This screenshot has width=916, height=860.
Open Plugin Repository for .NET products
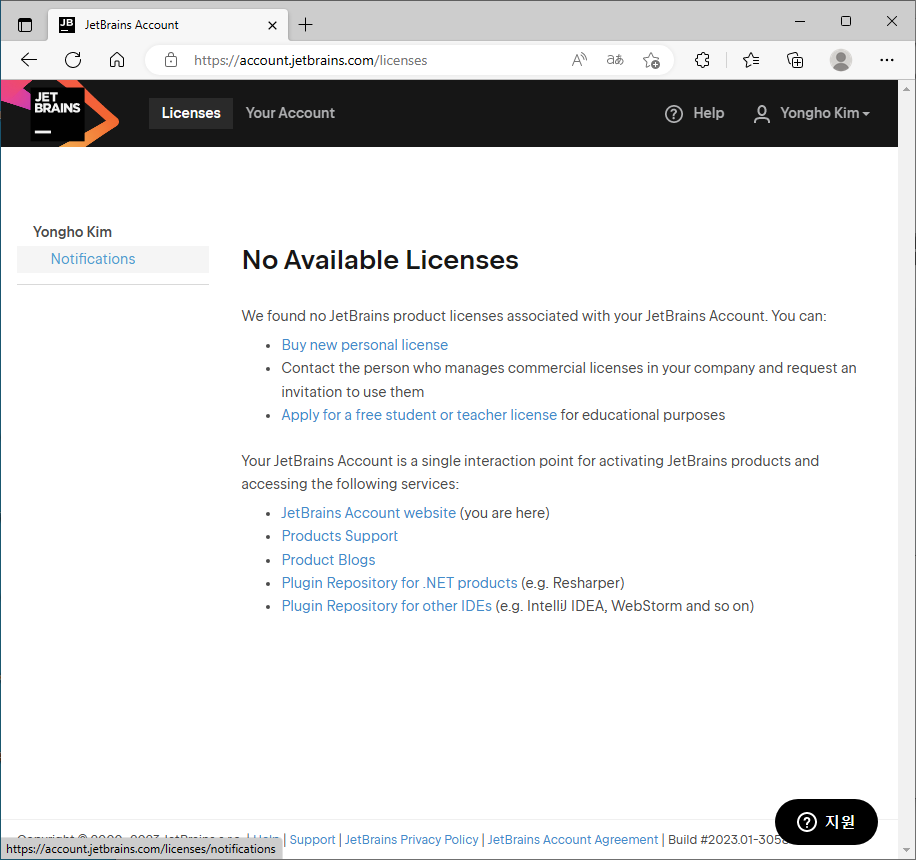(x=400, y=583)
